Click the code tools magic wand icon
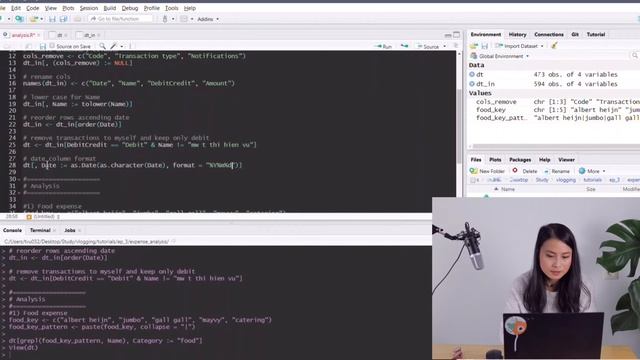The image size is (640, 360). point(113,46)
